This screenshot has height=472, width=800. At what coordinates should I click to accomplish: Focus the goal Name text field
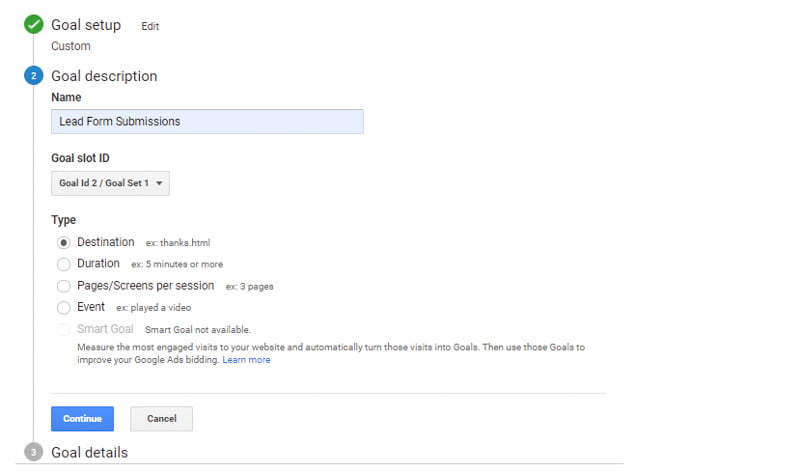(207, 121)
